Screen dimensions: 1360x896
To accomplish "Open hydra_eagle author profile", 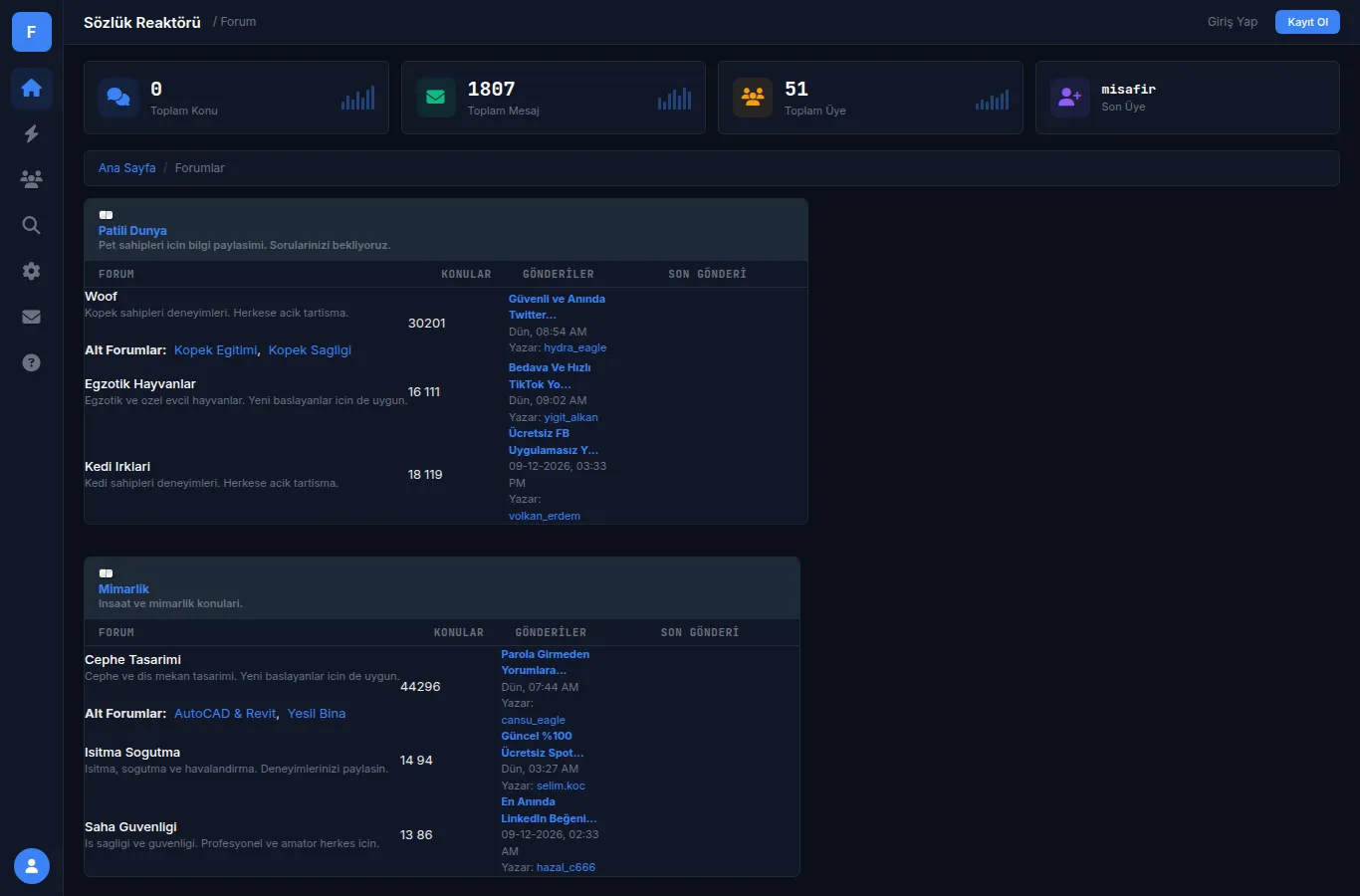I will coord(575,347).
